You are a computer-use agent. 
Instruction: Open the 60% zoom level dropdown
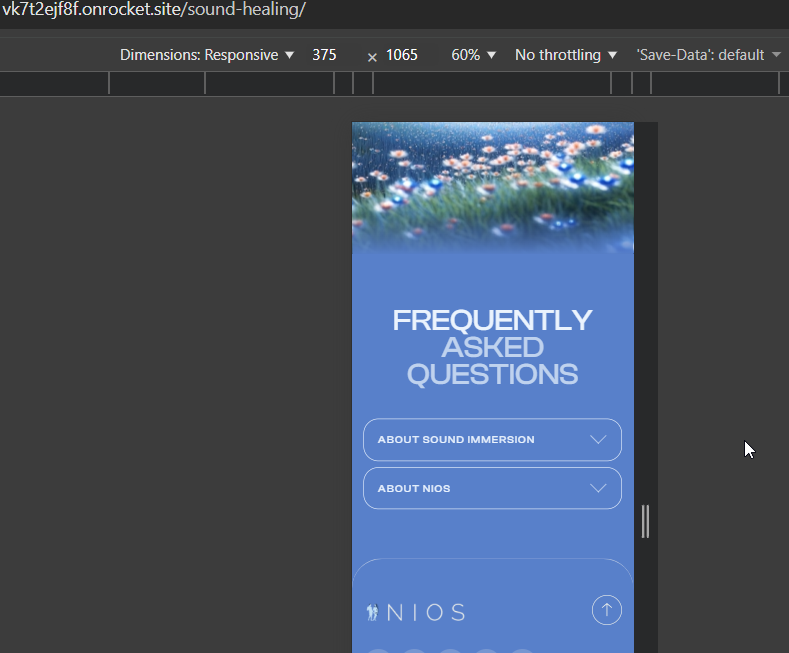point(473,55)
